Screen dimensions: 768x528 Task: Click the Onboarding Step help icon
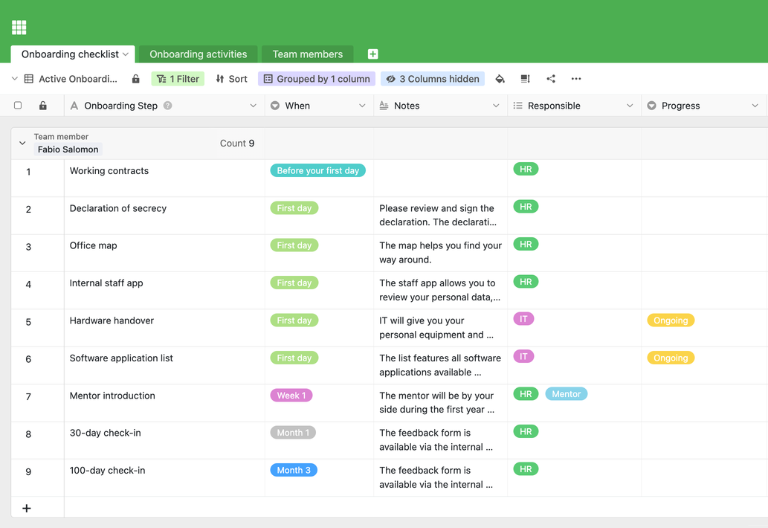tap(167, 106)
